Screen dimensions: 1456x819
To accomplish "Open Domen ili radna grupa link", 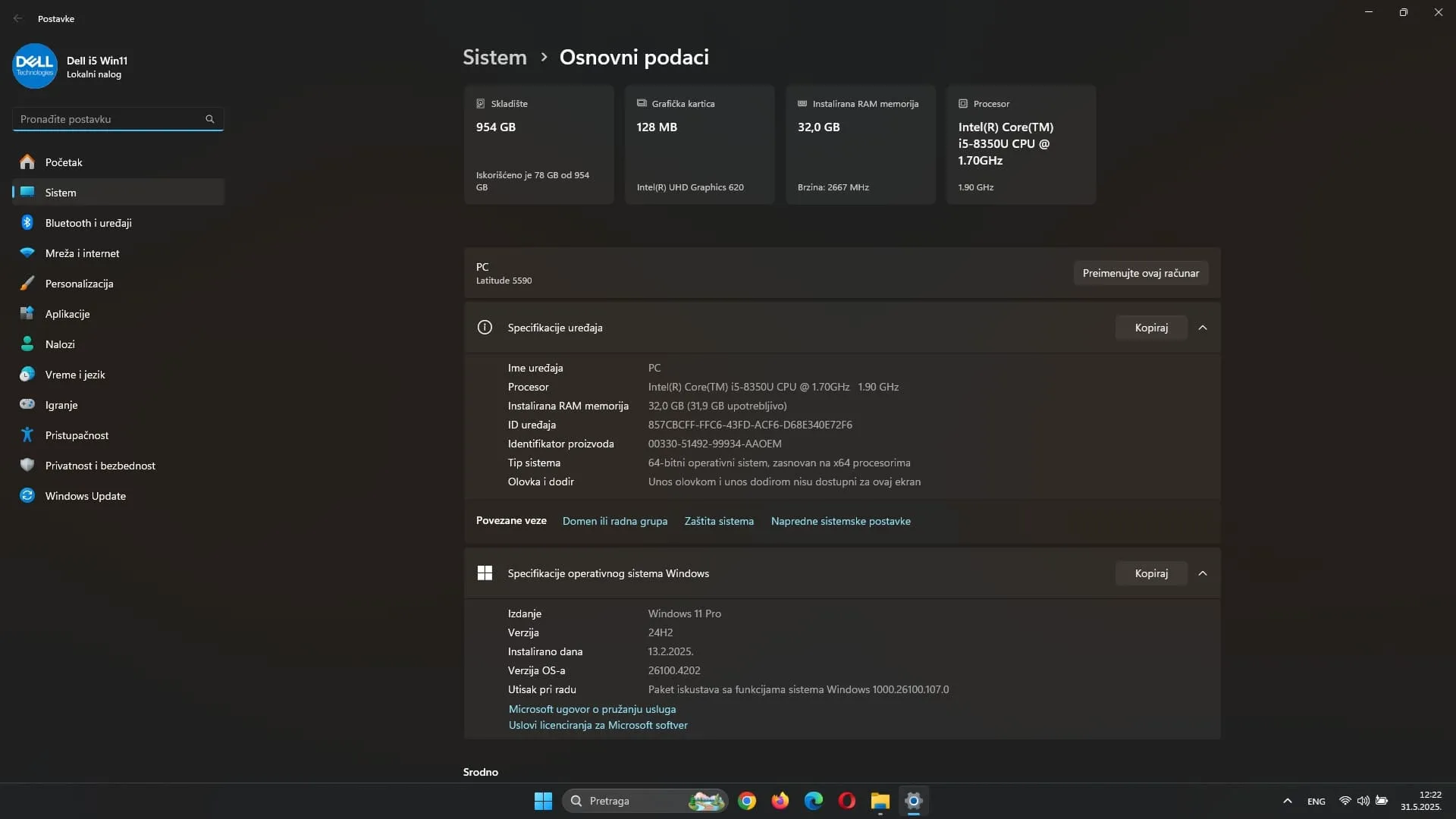I will (x=615, y=521).
